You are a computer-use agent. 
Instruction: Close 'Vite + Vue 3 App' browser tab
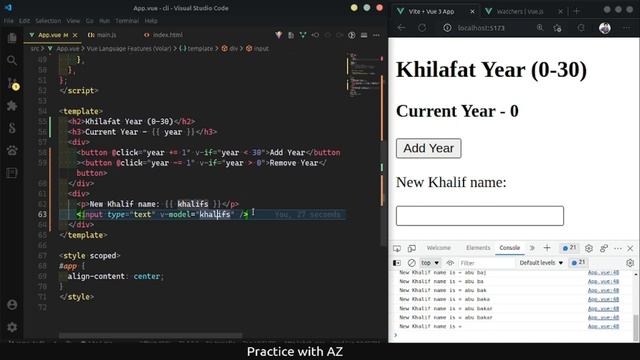click(472, 11)
